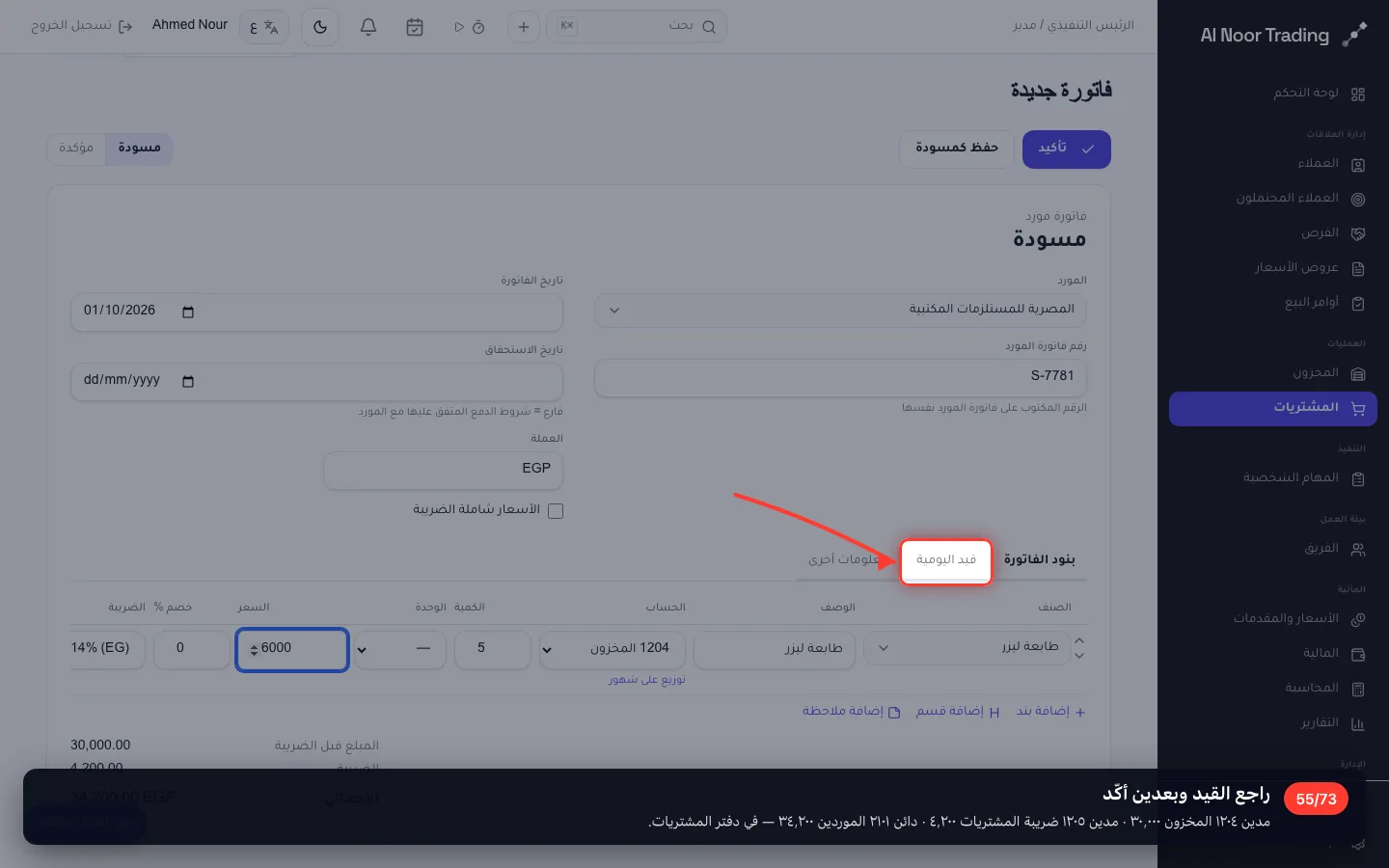Viewport: 1389px width, 868px height.
Task: Select the مؤكدة status toggle
Action: (x=76, y=149)
